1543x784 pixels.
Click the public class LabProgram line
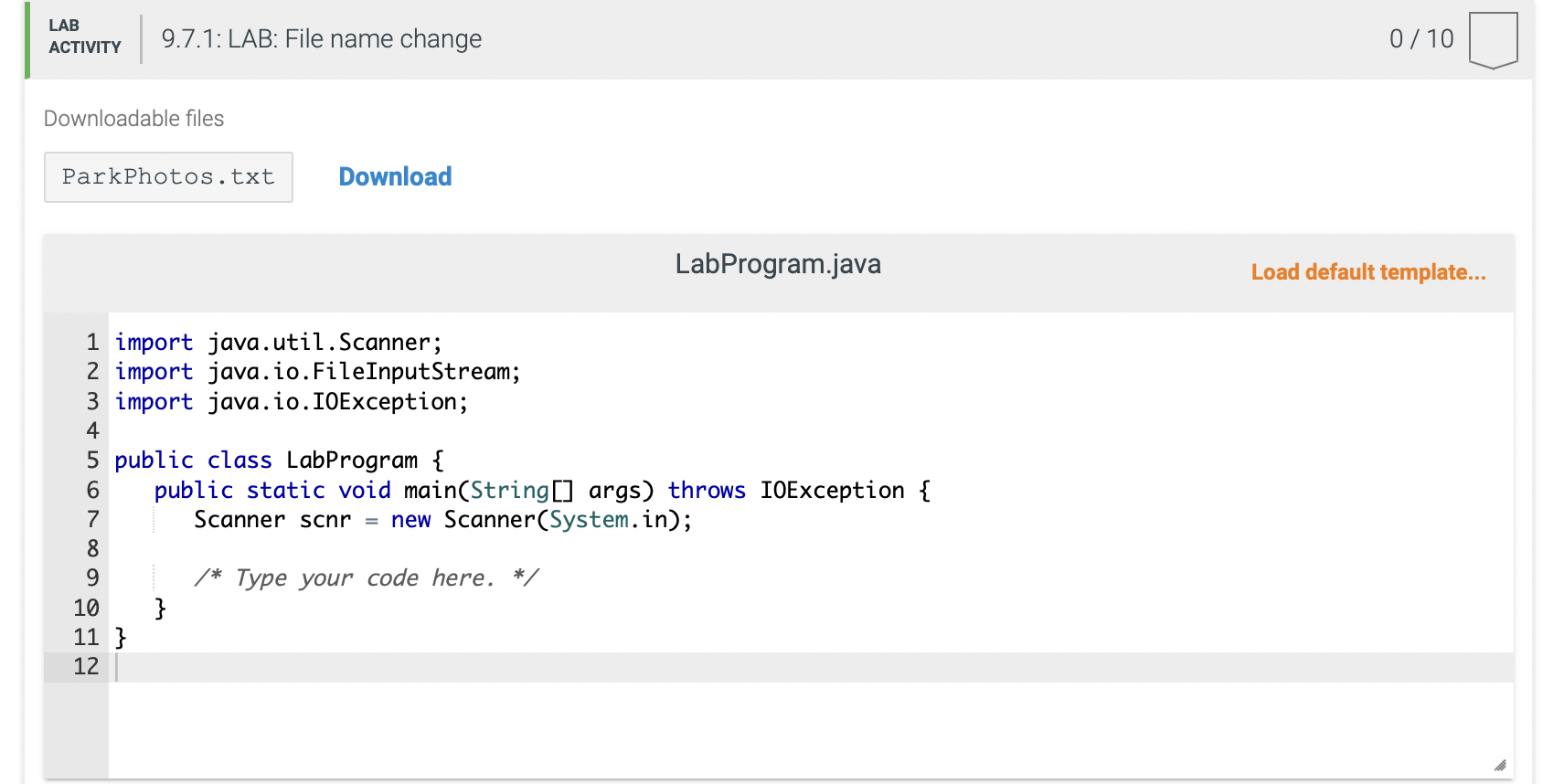[280, 461]
